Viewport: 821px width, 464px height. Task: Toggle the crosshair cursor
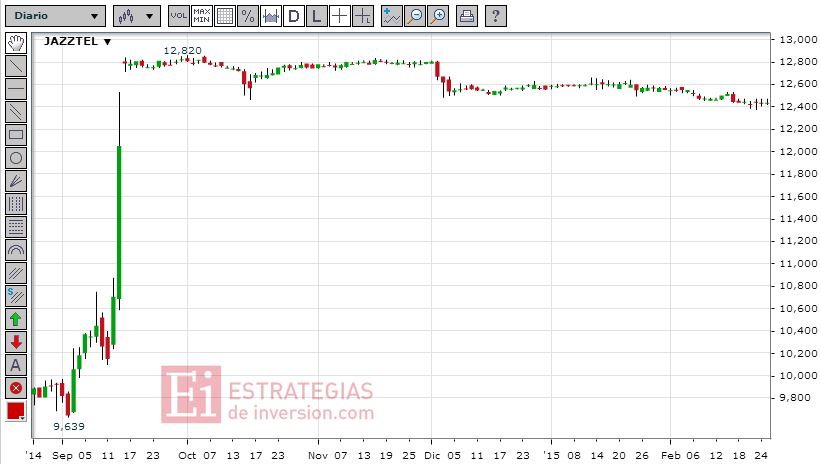tap(340, 16)
